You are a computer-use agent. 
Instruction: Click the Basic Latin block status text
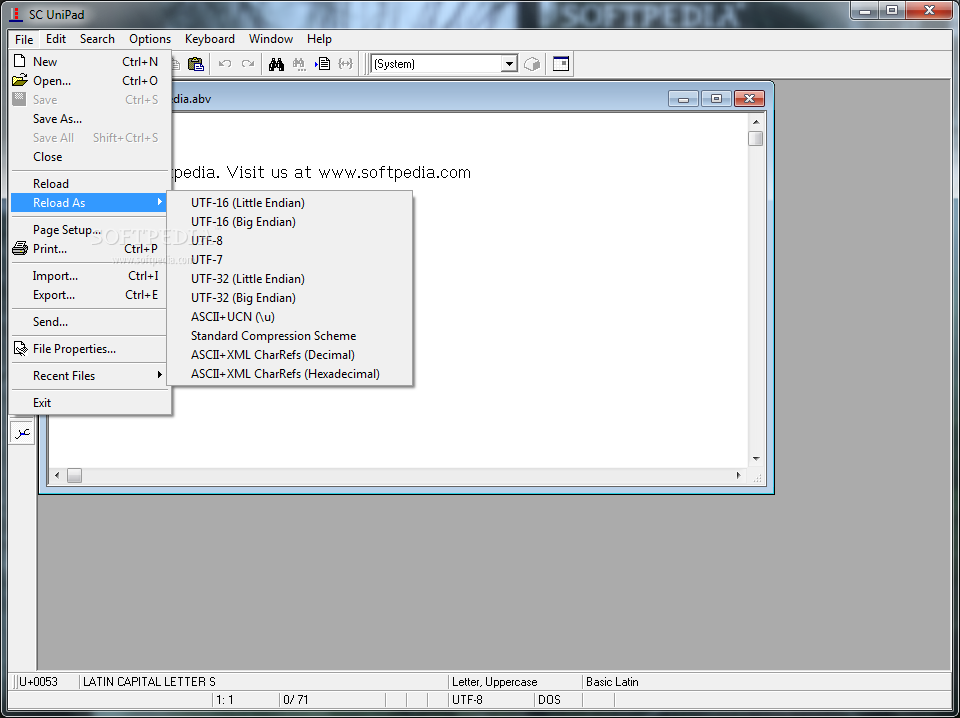(612, 681)
